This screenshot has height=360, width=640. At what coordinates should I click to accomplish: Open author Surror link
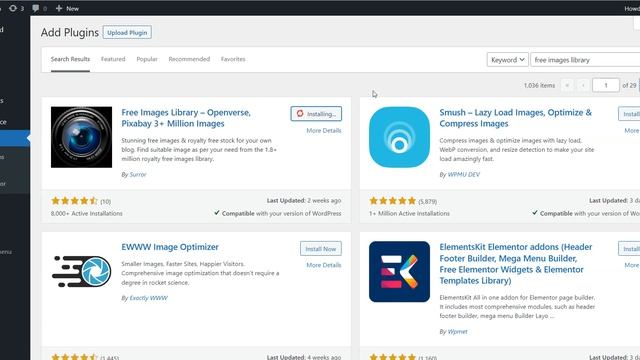[x=138, y=174]
